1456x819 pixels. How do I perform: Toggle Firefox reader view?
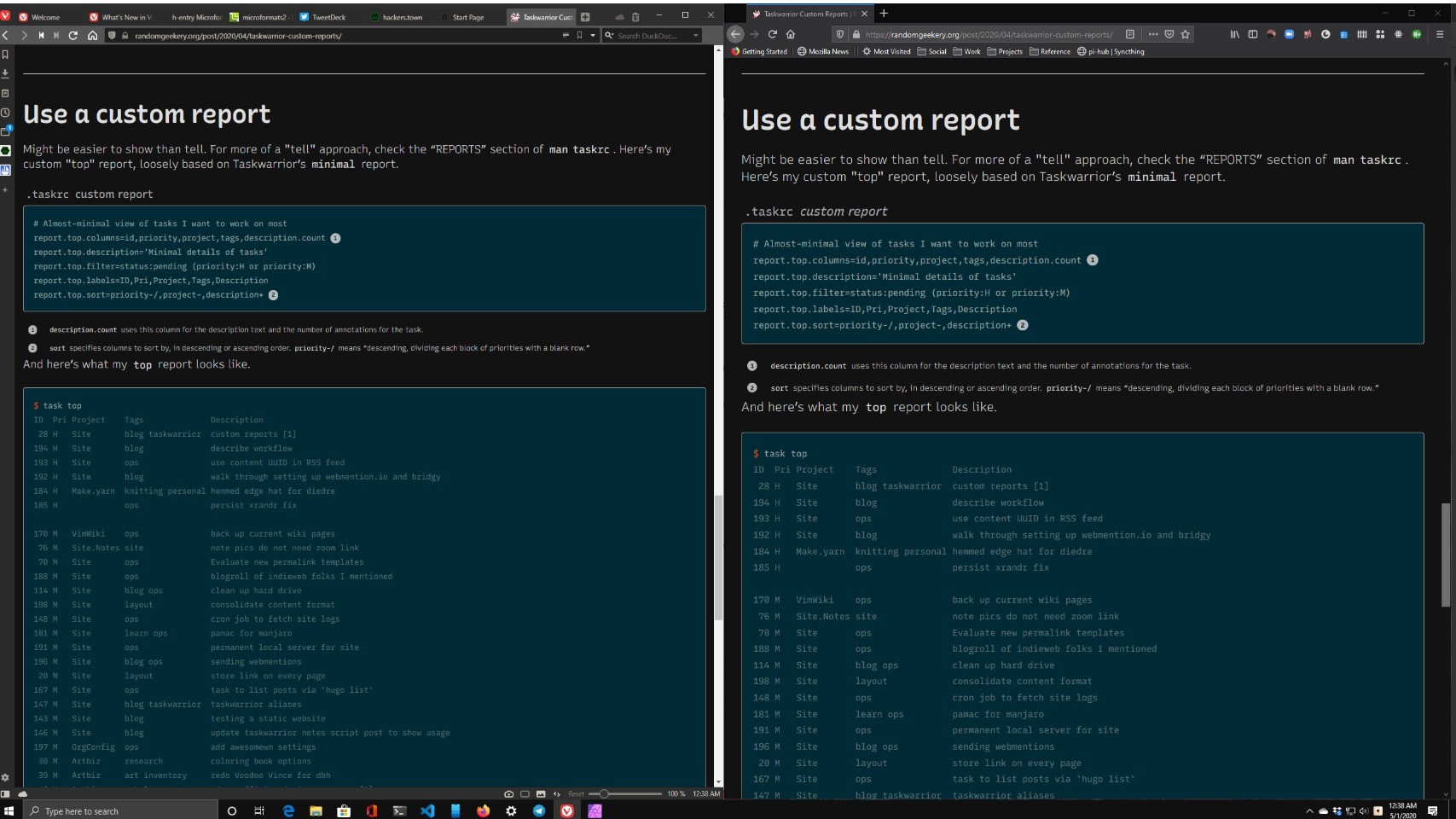tap(1130, 34)
